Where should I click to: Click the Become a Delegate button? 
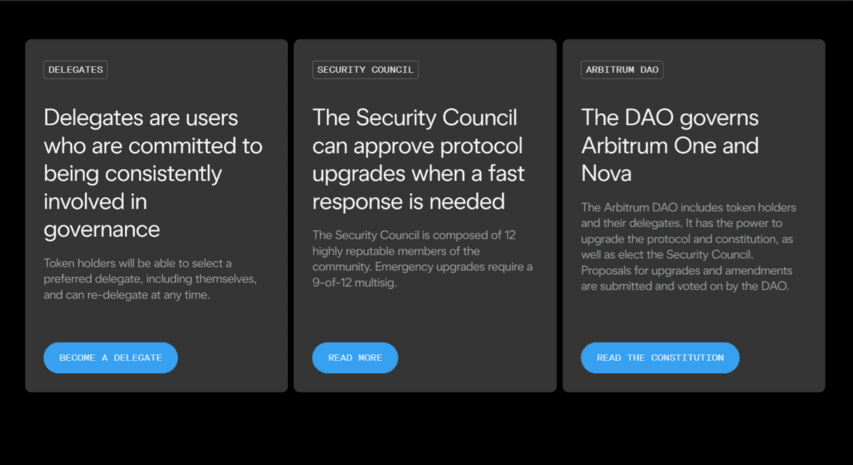click(110, 358)
